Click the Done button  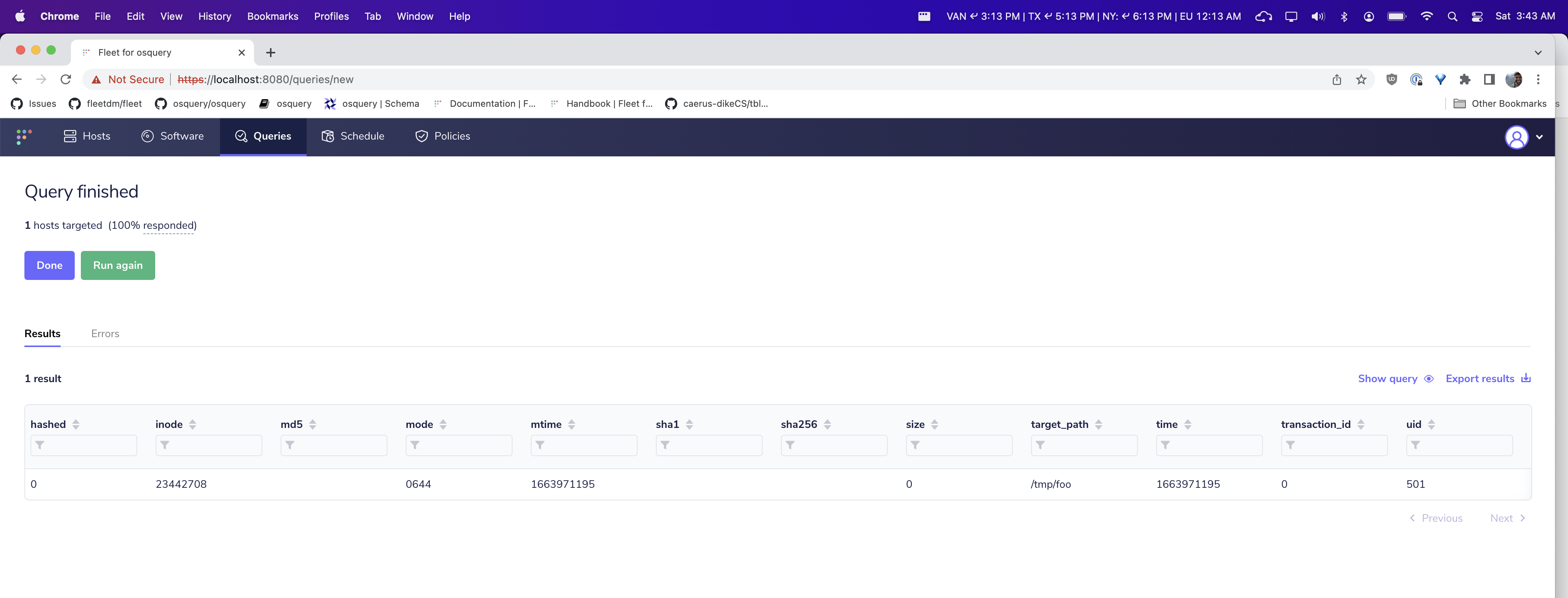(49, 265)
